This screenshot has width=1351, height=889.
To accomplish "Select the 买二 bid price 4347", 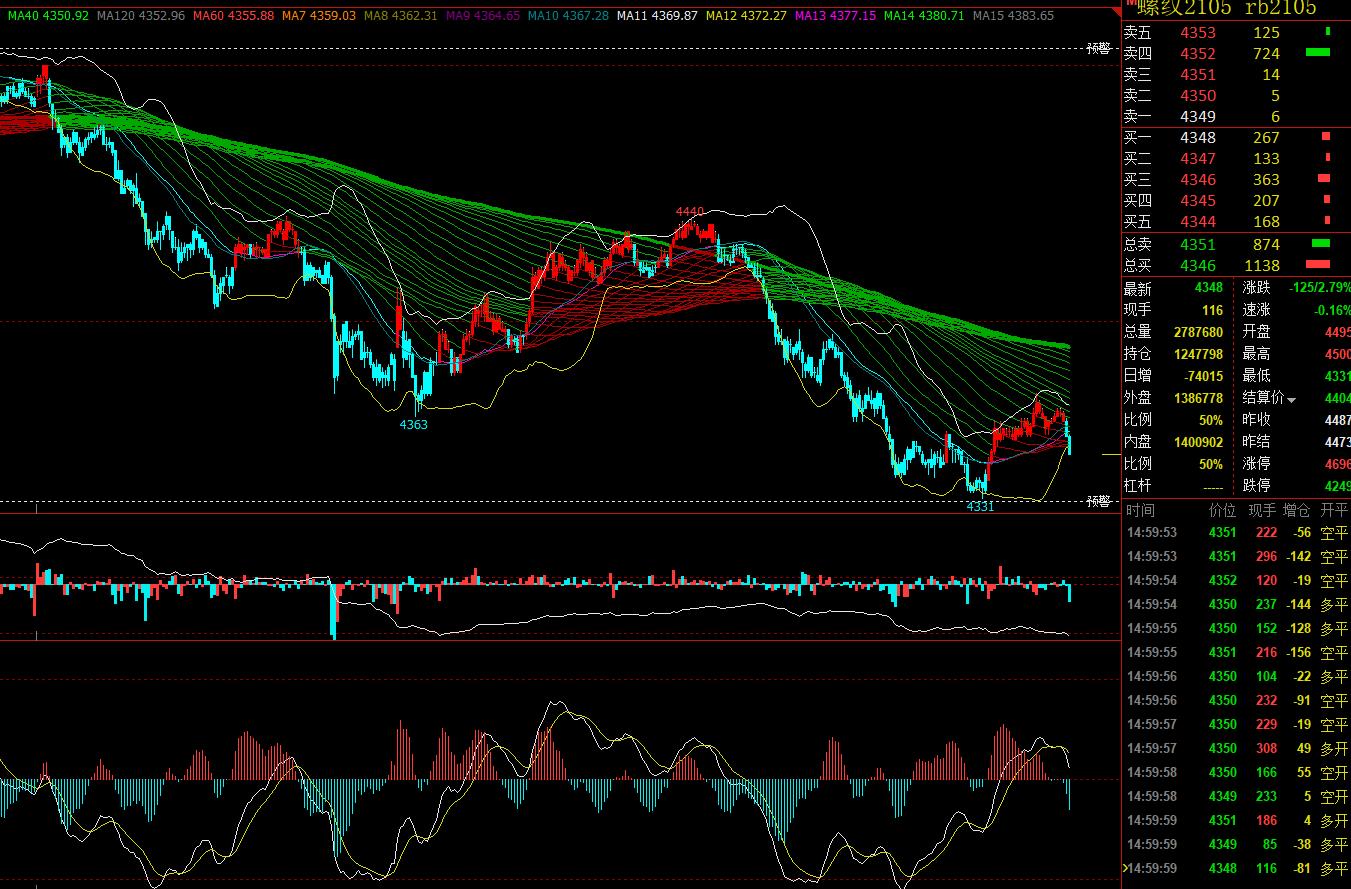I will (x=1198, y=159).
